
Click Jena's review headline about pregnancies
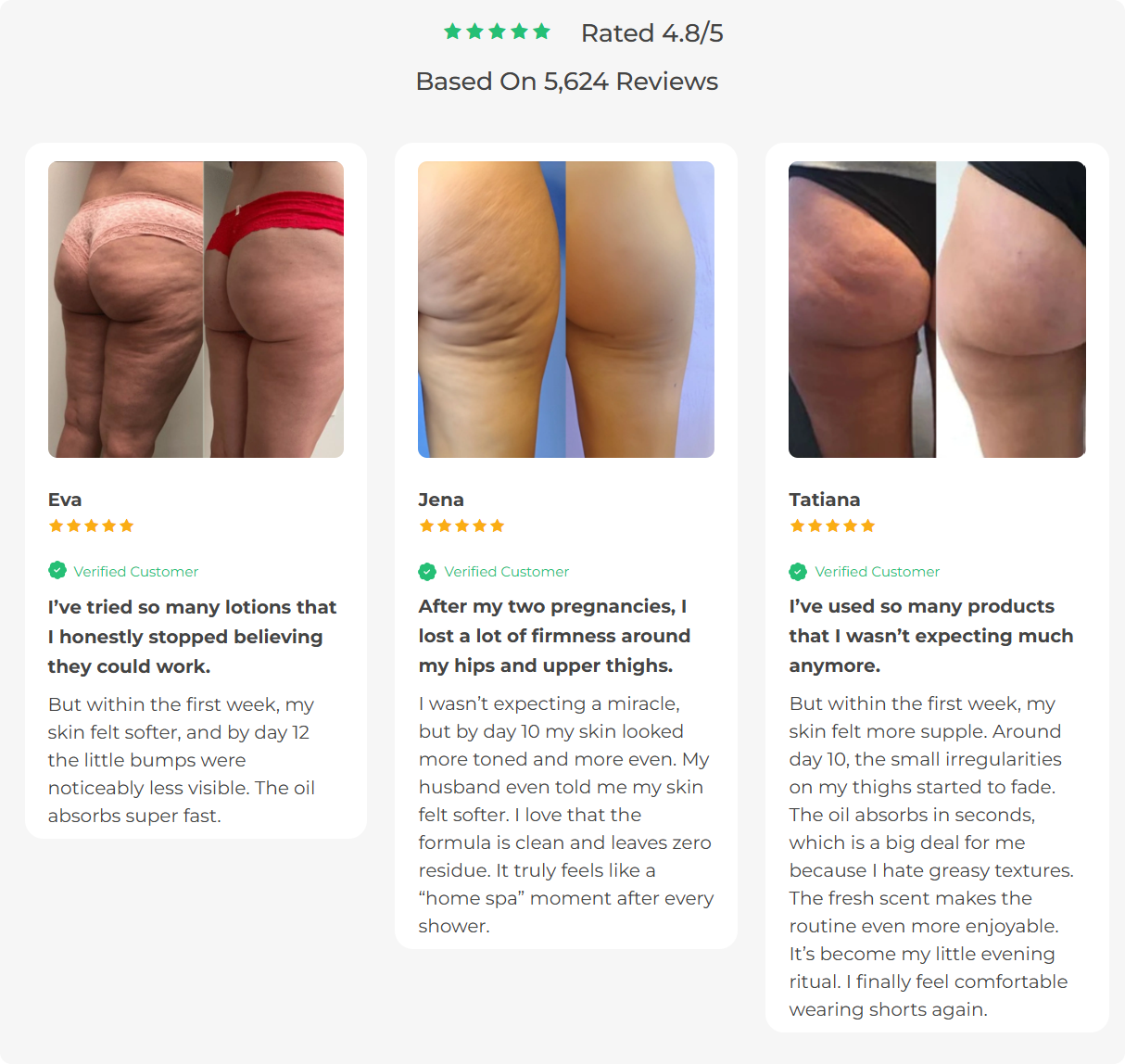[x=554, y=636]
